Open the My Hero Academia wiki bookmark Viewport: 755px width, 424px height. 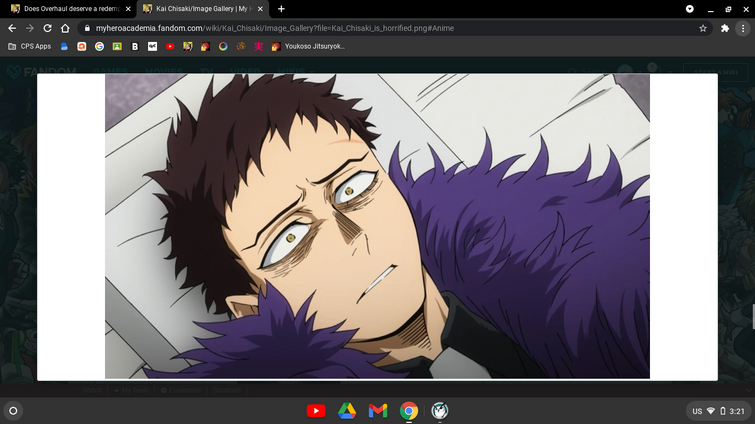(188, 46)
